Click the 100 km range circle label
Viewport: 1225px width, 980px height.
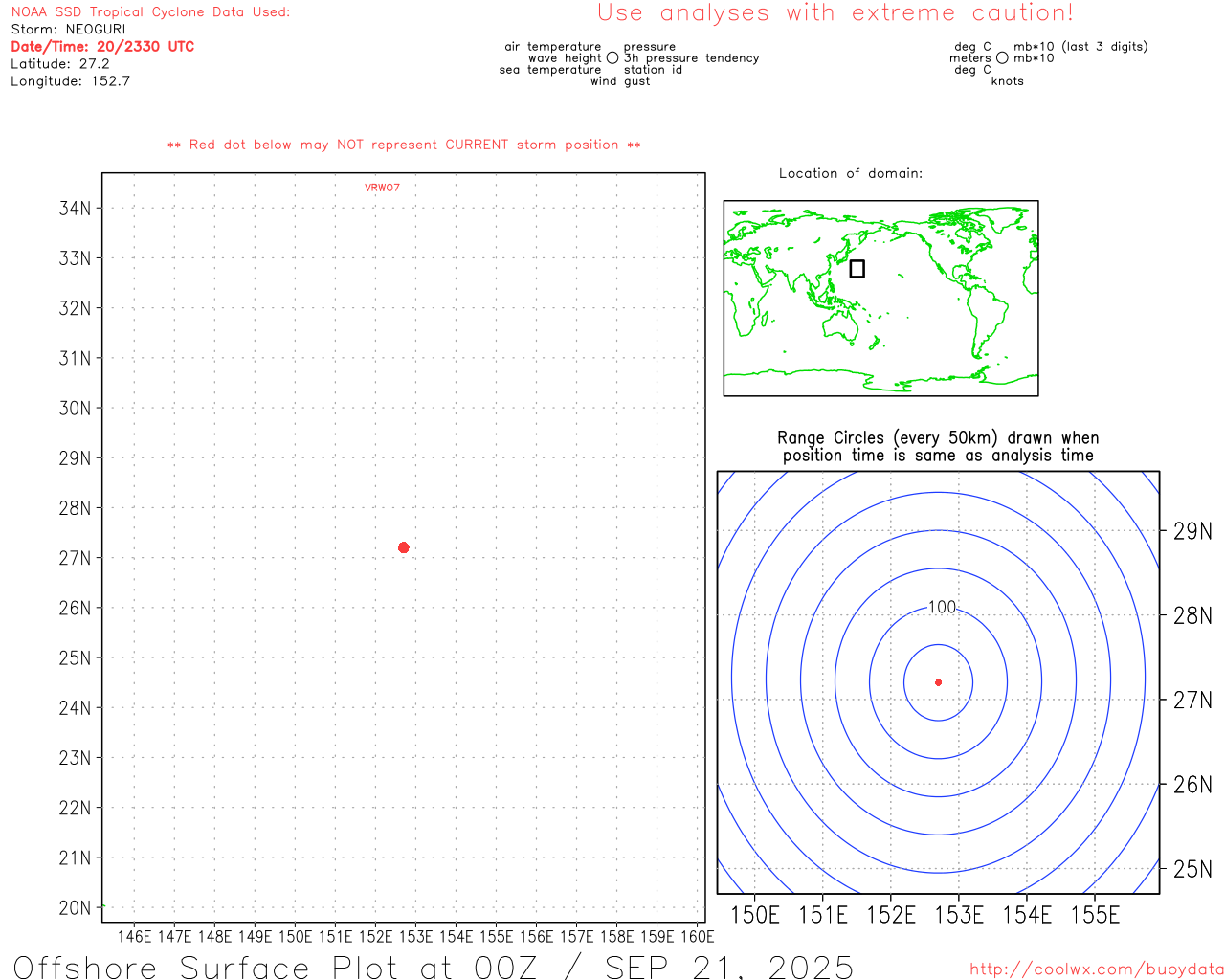click(942, 608)
